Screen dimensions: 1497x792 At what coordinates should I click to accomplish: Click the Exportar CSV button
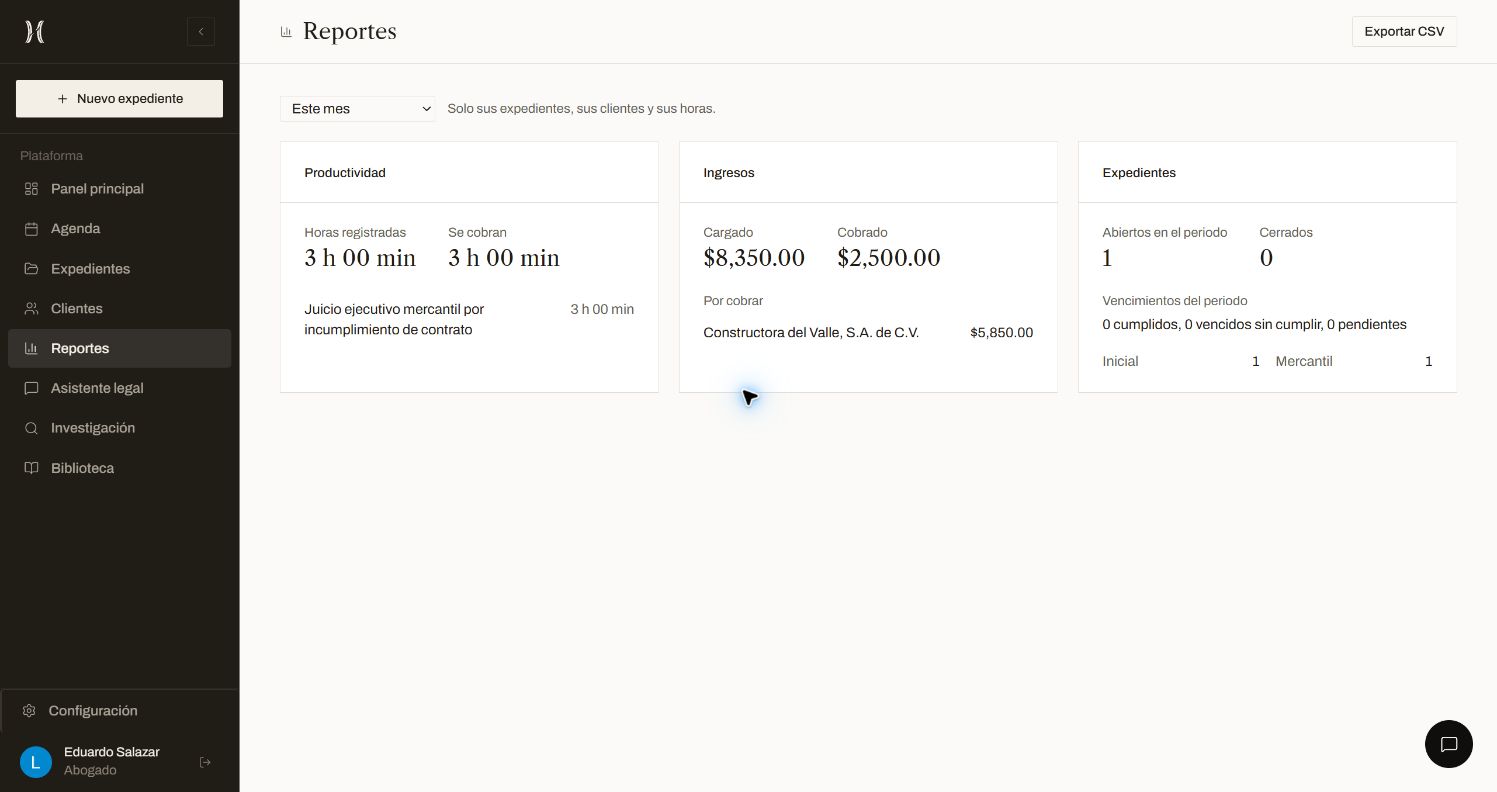click(1404, 31)
